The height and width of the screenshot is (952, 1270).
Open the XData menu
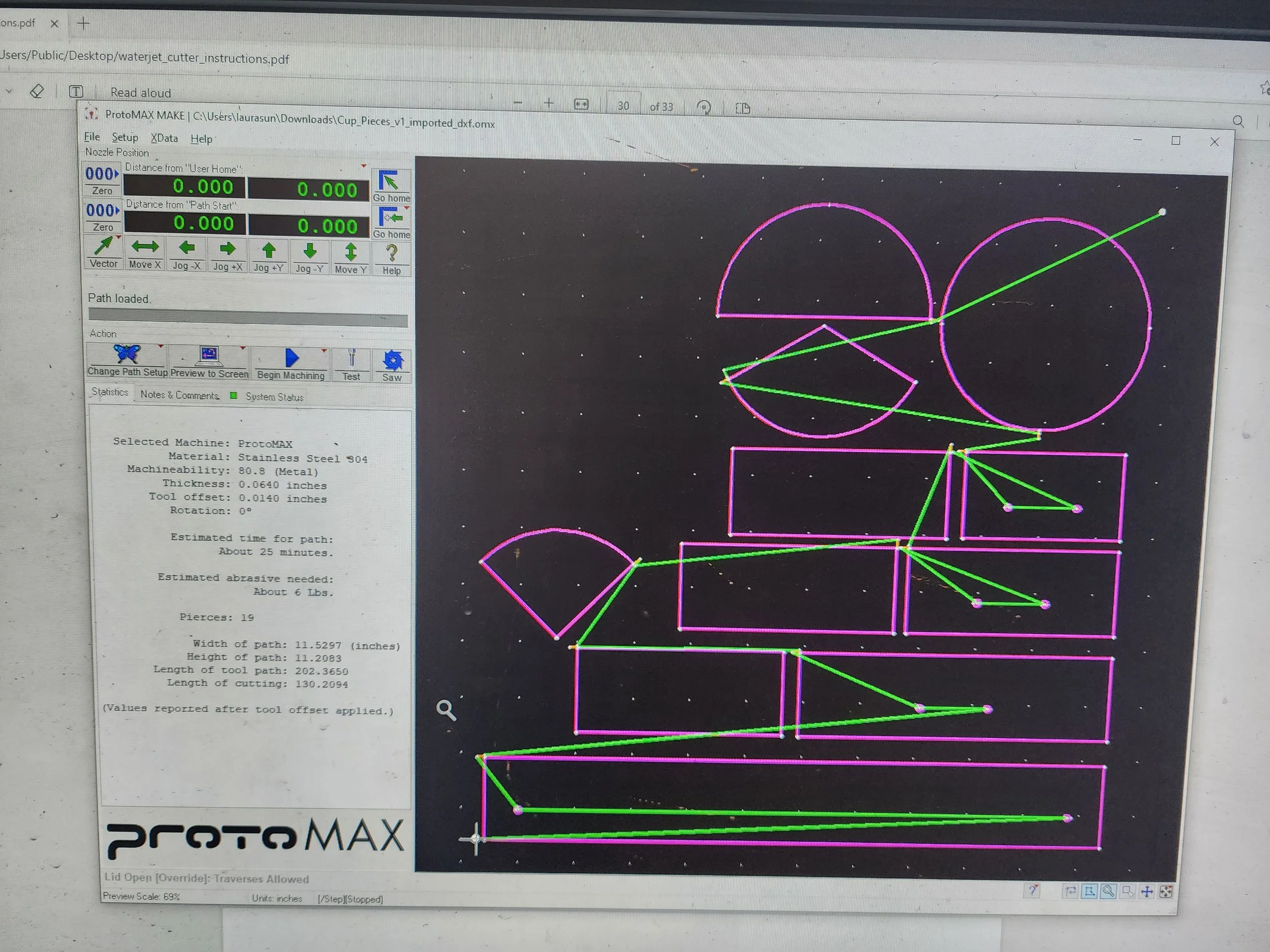[164, 138]
